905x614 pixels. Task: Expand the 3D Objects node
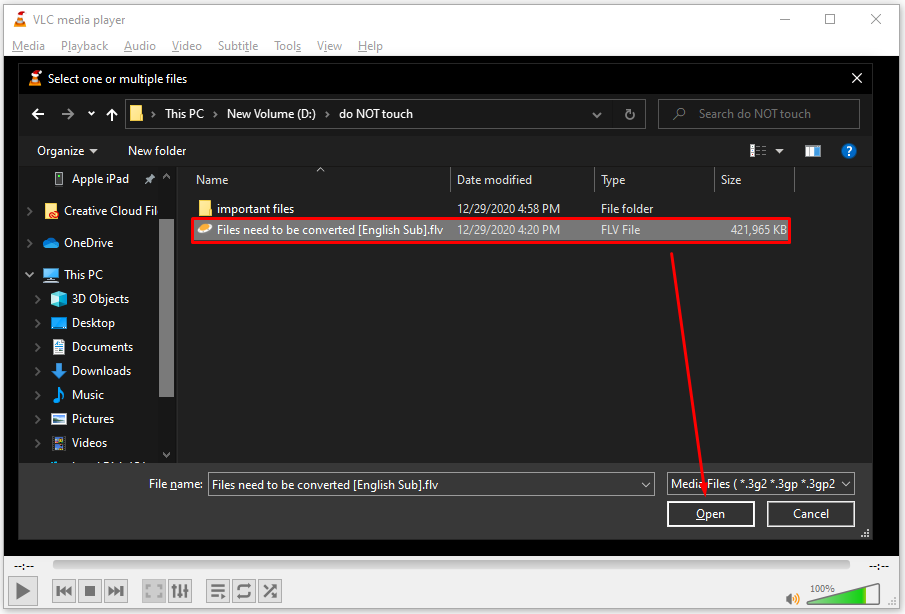click(38, 299)
